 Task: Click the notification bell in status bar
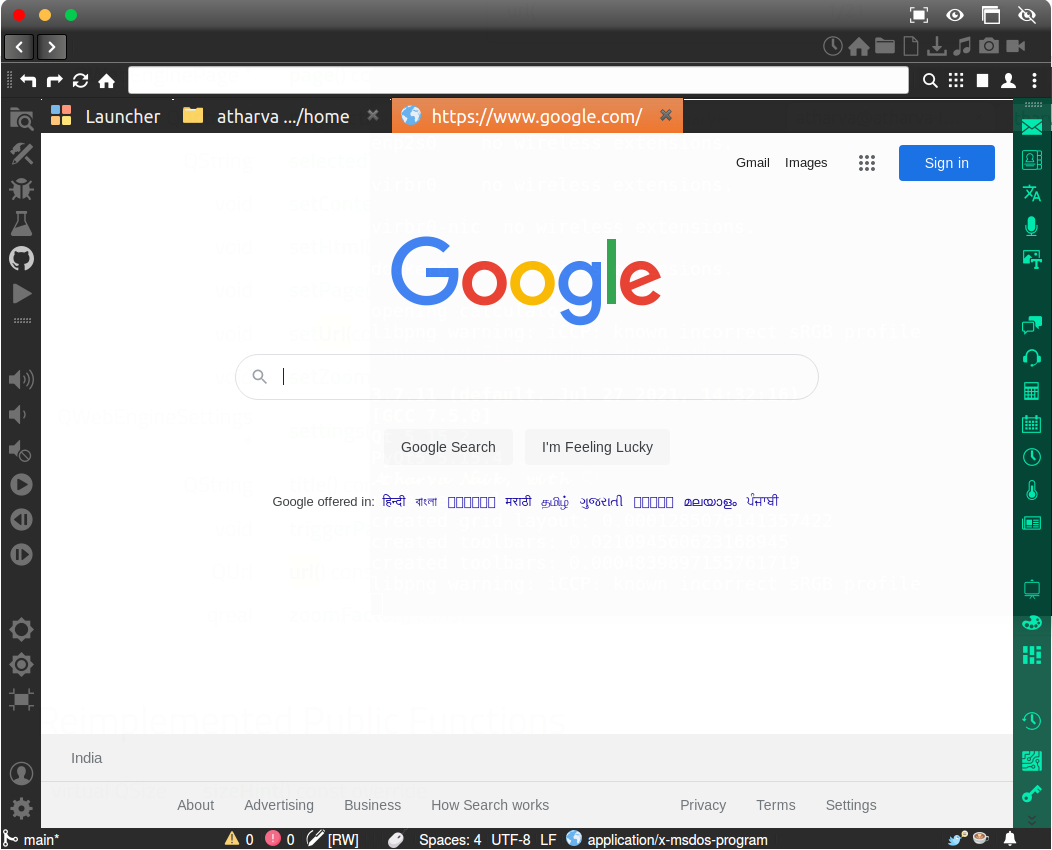click(x=1010, y=839)
